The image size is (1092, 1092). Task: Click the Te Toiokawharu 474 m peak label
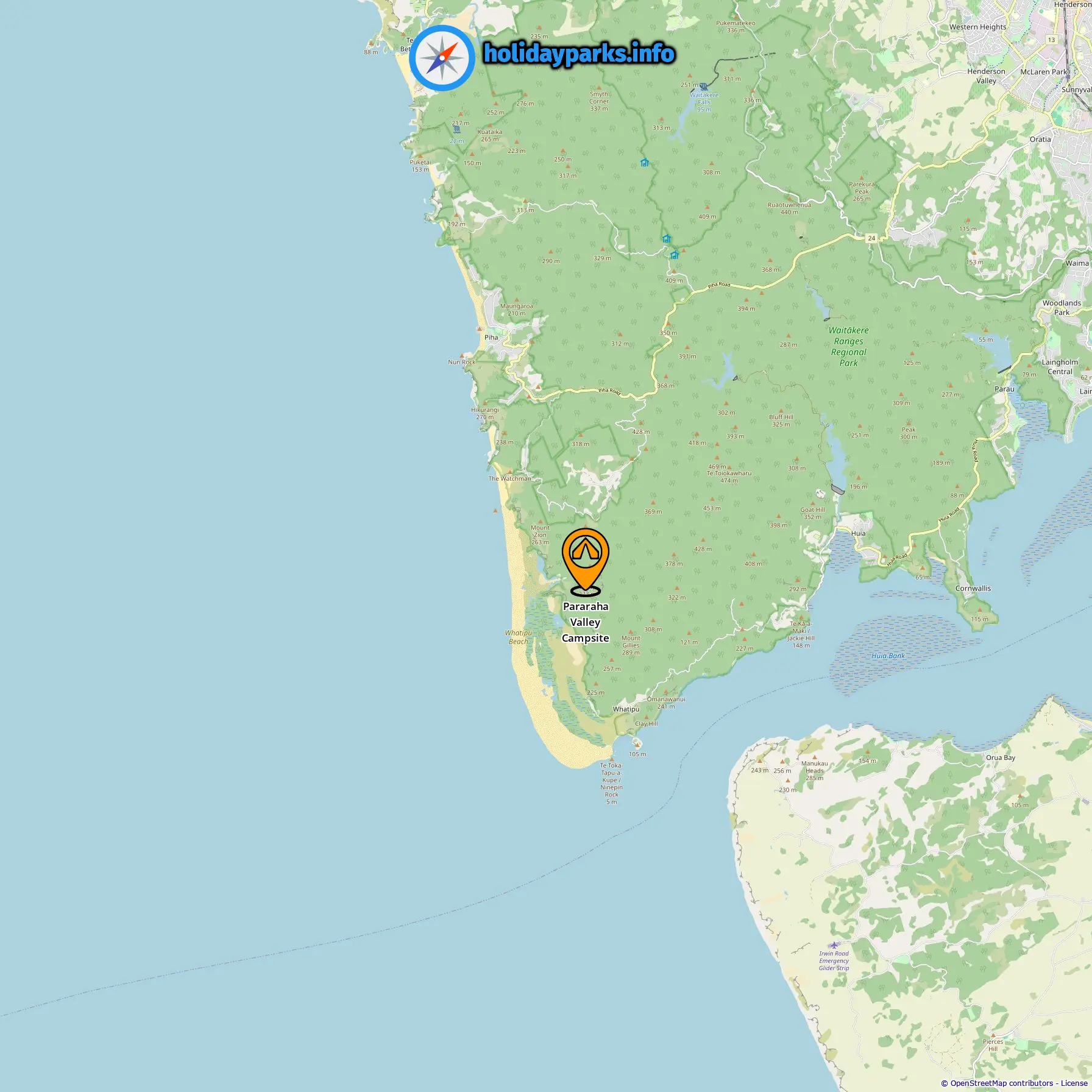(729, 473)
